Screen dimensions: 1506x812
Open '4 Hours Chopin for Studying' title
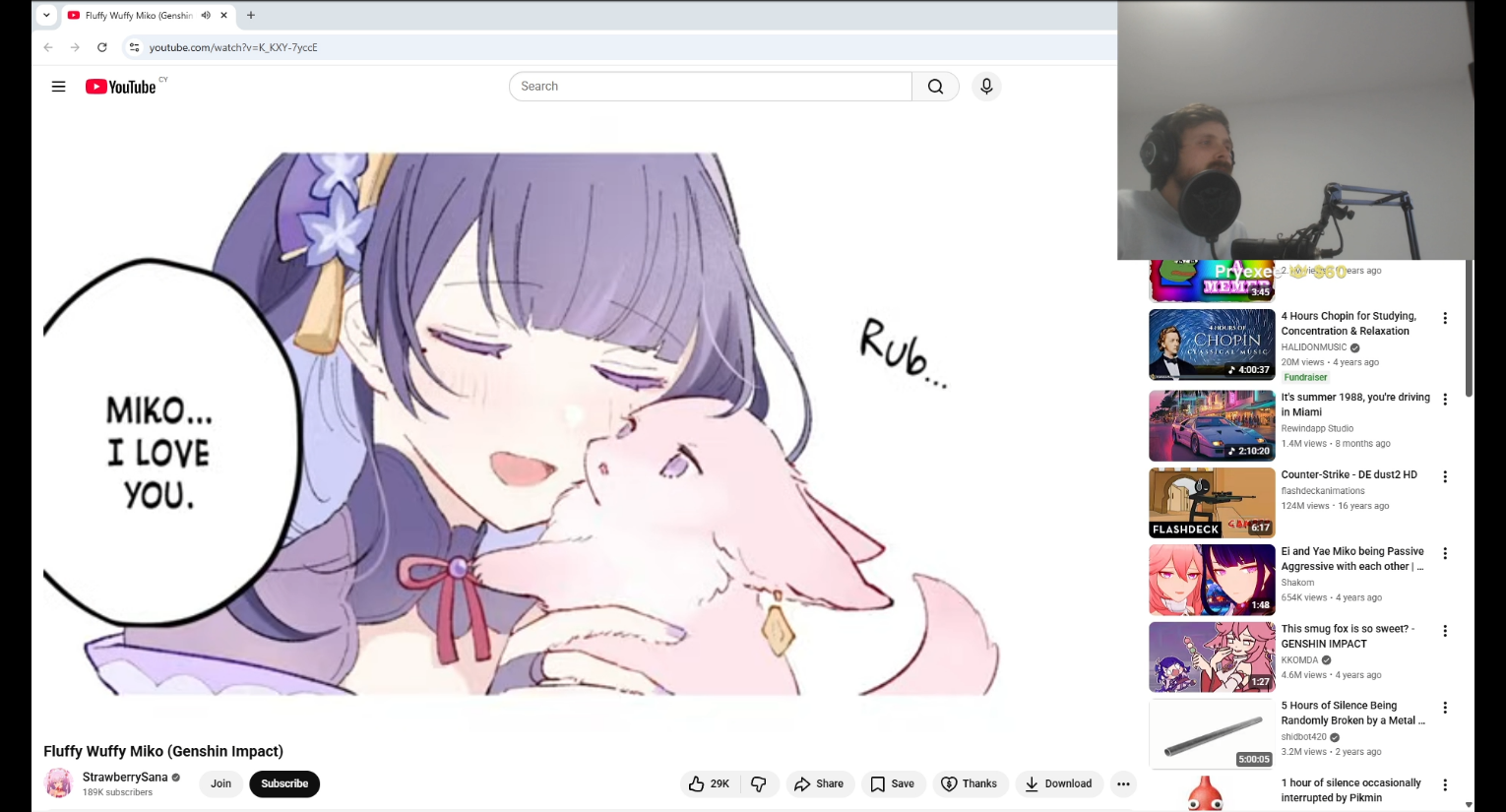click(x=1349, y=324)
